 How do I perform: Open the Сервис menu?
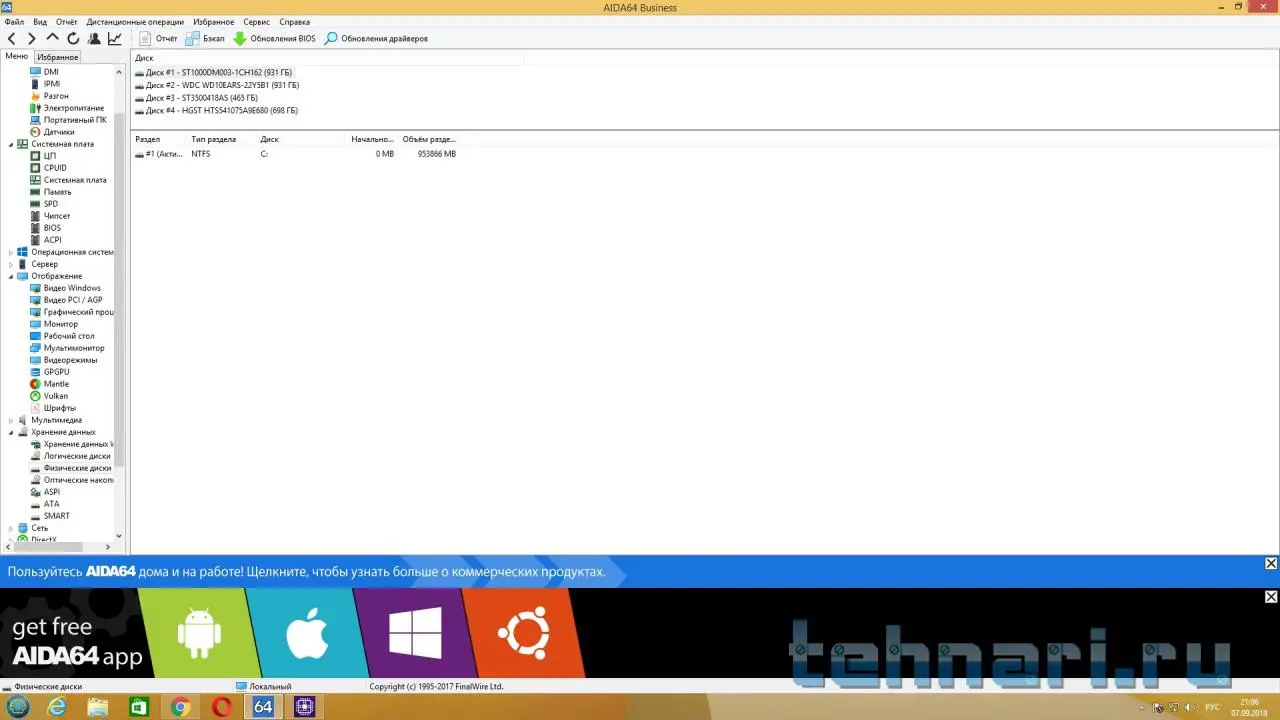click(x=257, y=22)
